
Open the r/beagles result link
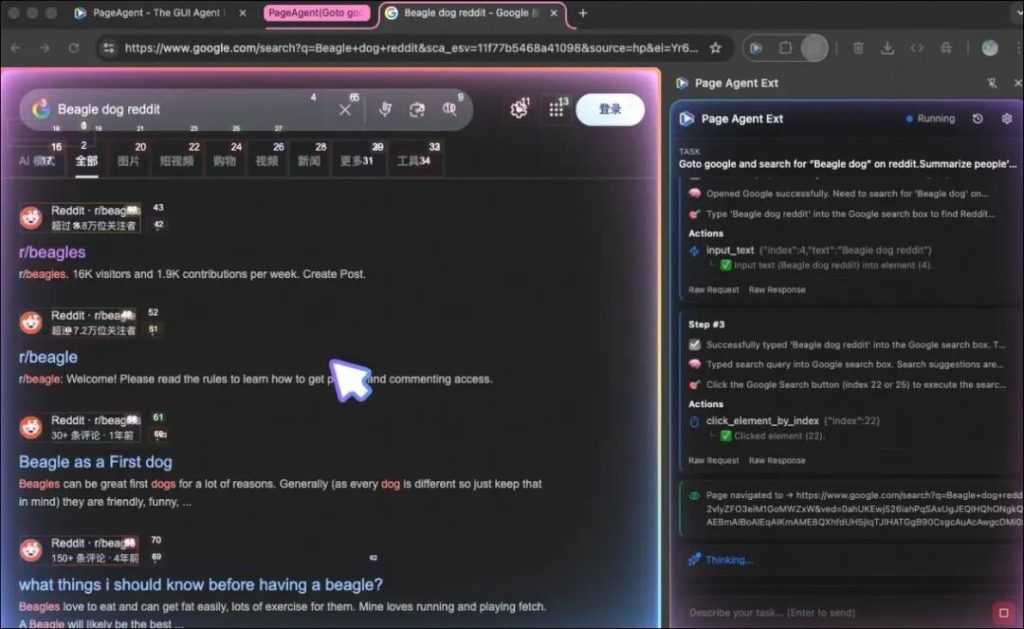coord(52,252)
